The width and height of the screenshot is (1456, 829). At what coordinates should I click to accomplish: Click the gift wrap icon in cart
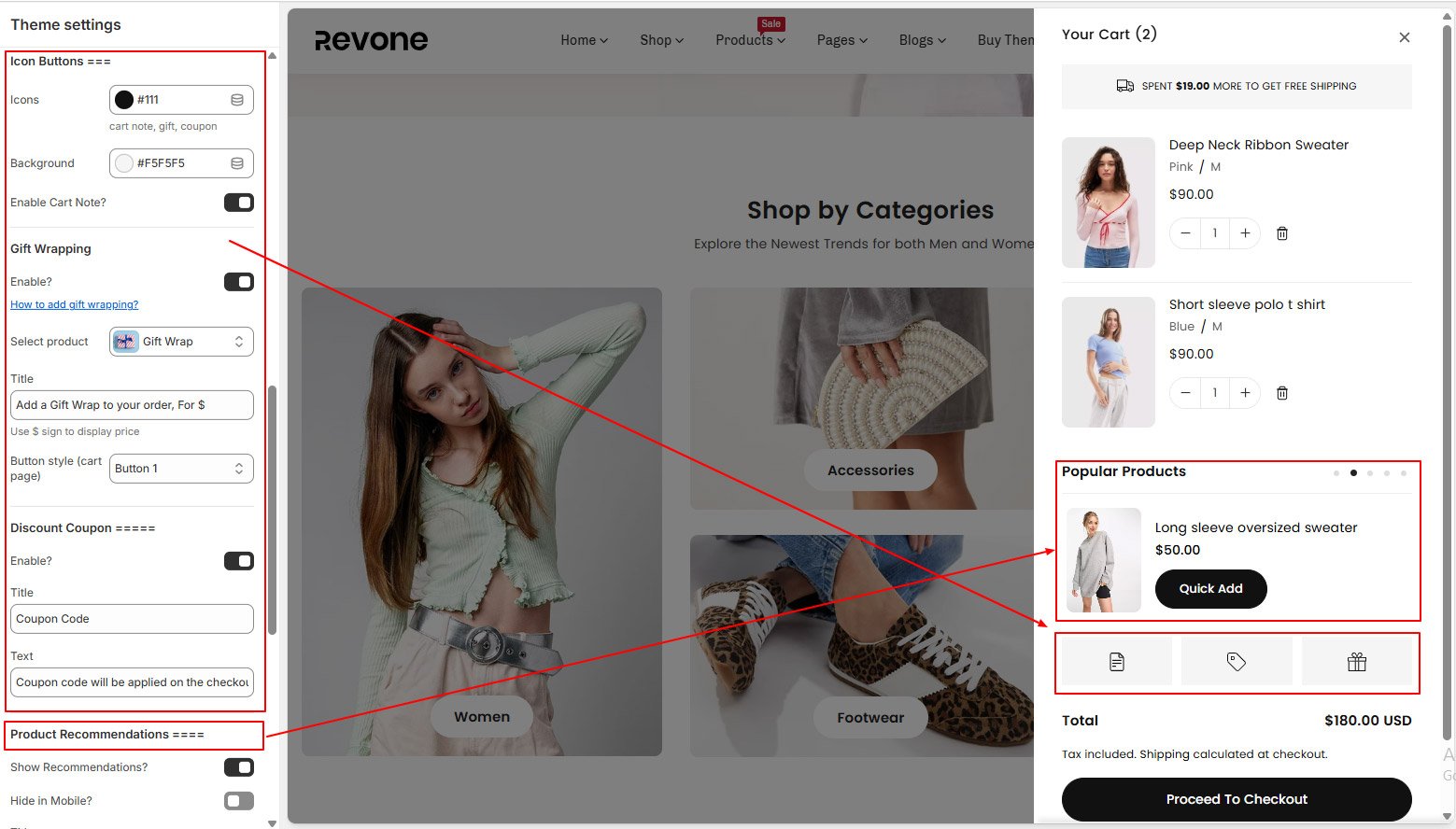click(x=1356, y=662)
